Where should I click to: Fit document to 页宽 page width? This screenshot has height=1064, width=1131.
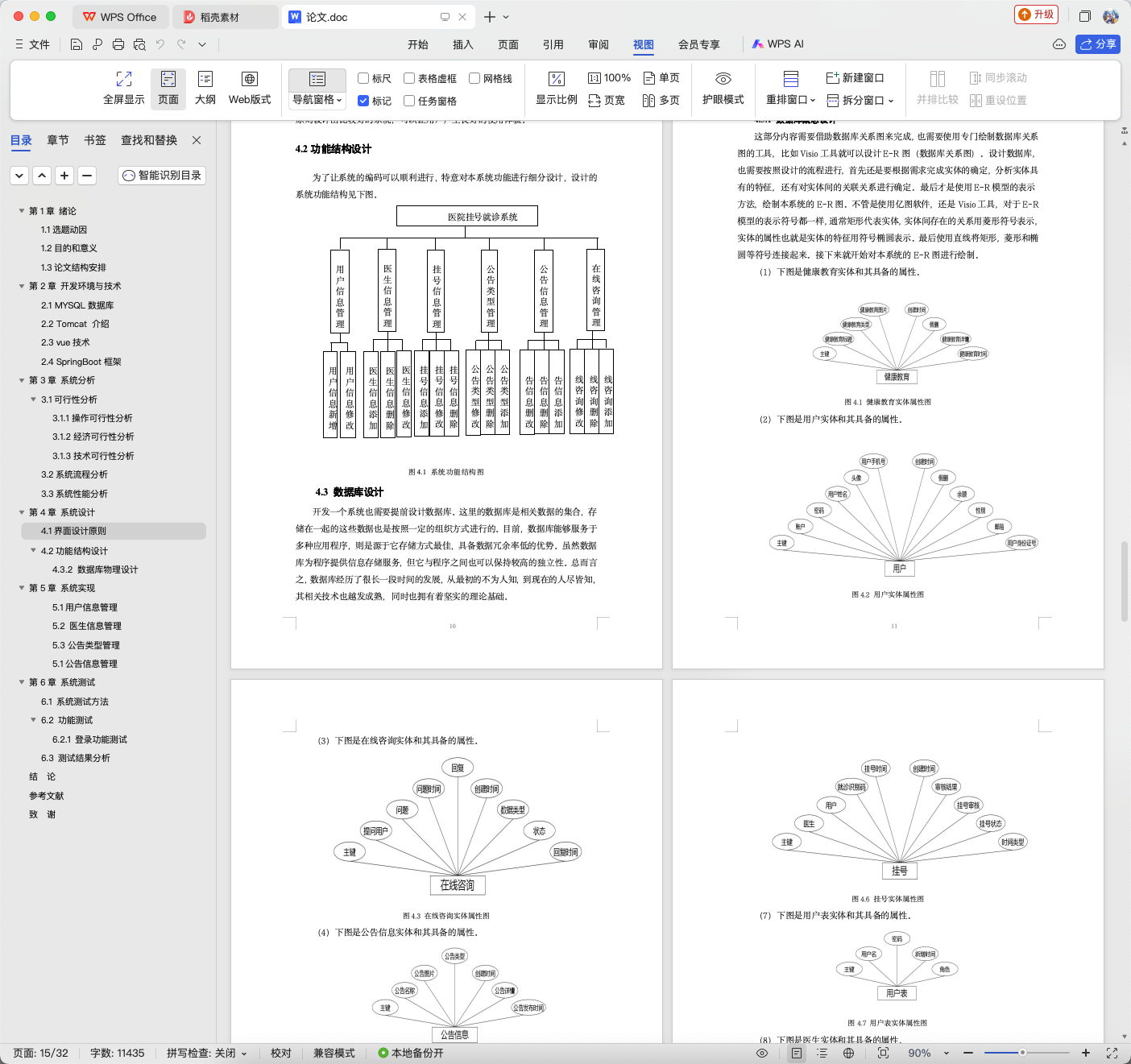tap(607, 101)
